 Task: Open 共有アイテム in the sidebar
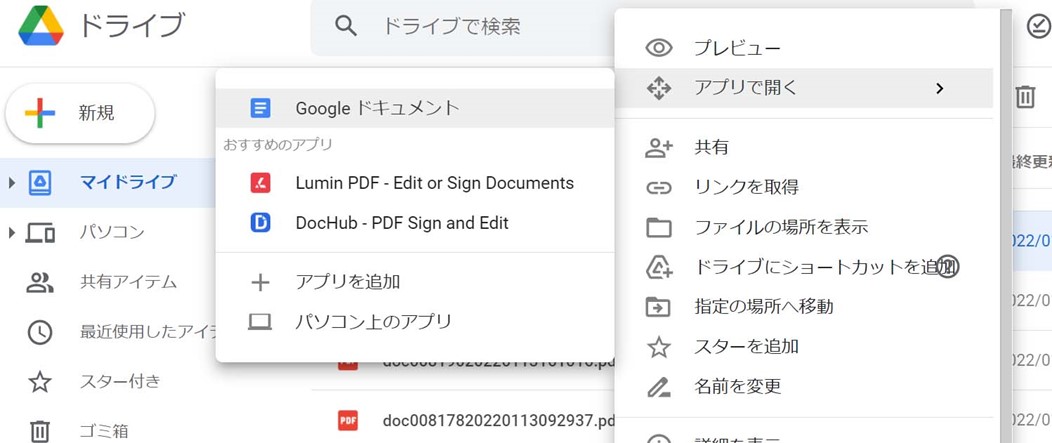tap(128, 283)
